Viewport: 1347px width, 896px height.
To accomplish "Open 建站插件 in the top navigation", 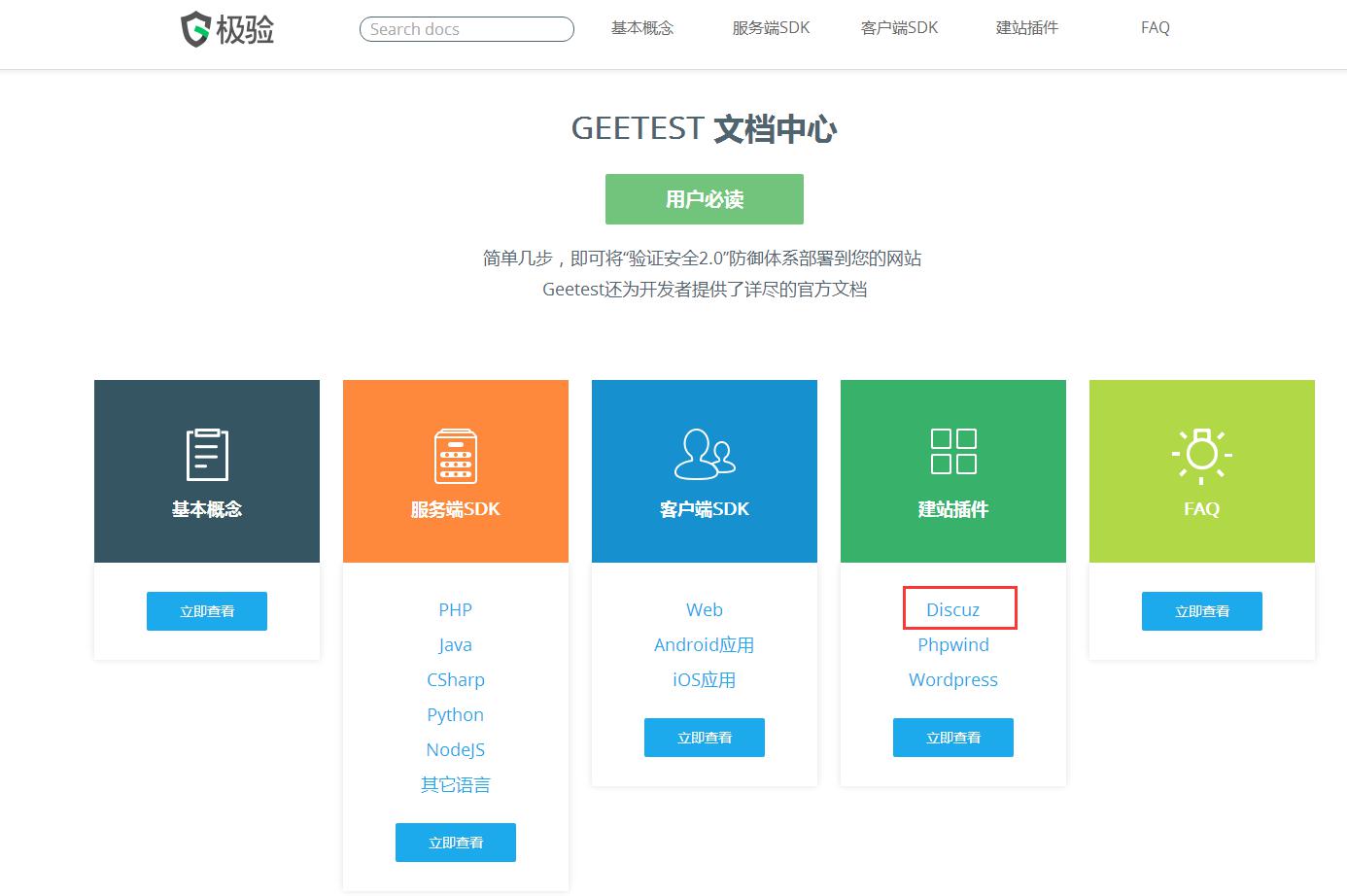I will 1027,28.
